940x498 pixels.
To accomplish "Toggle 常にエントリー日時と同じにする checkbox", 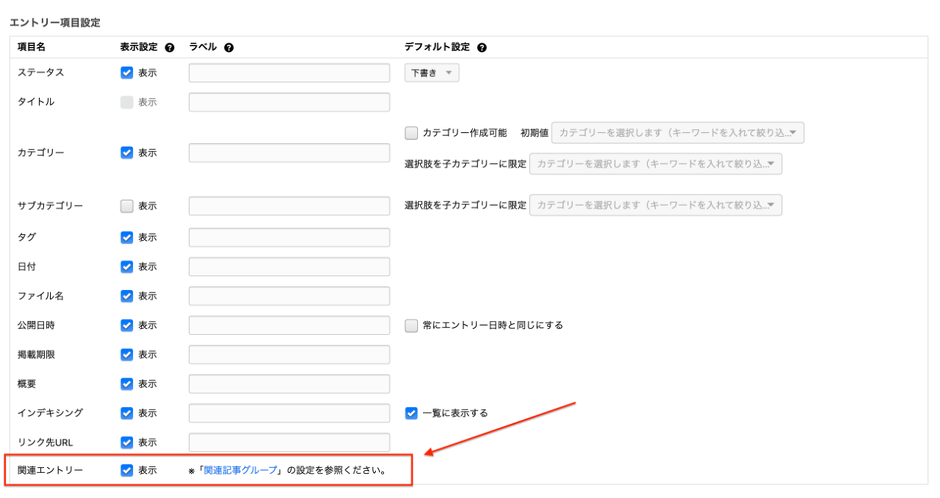I will 411,325.
